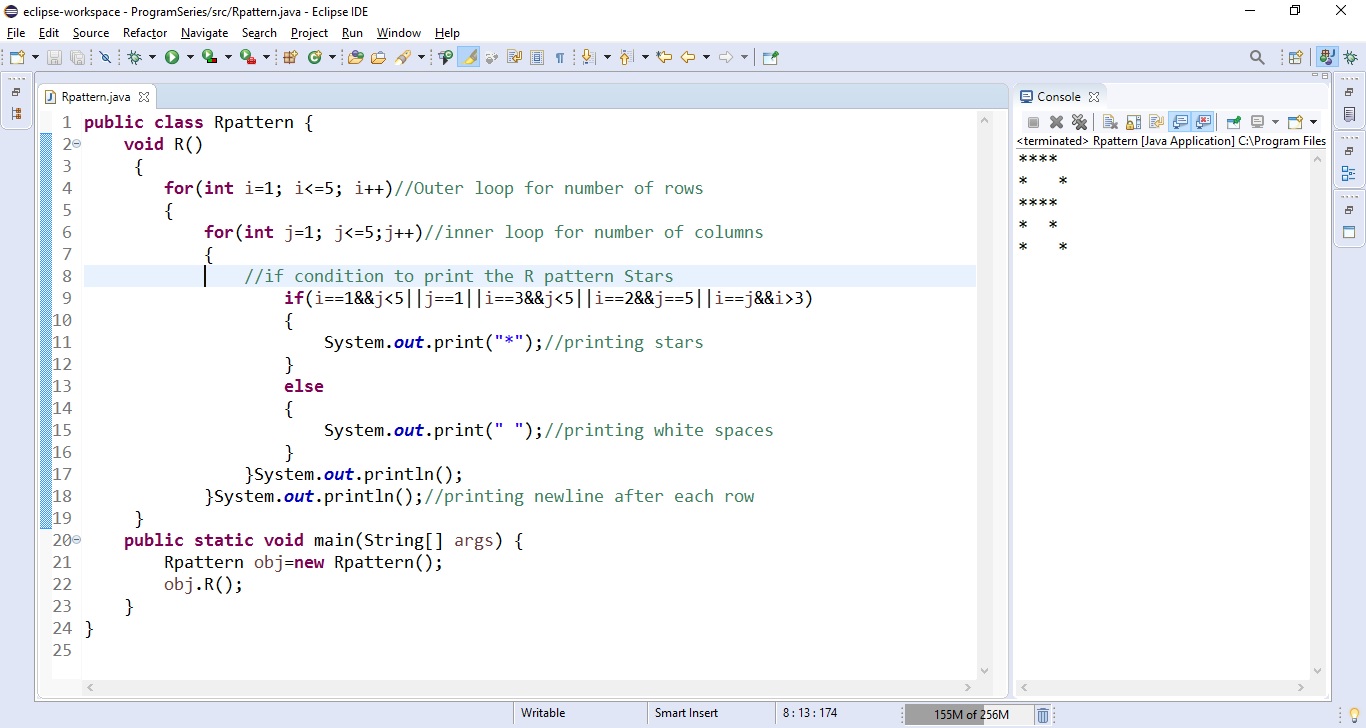Clear the Console output
Screen dimensions: 1366x728
[x=1110, y=122]
